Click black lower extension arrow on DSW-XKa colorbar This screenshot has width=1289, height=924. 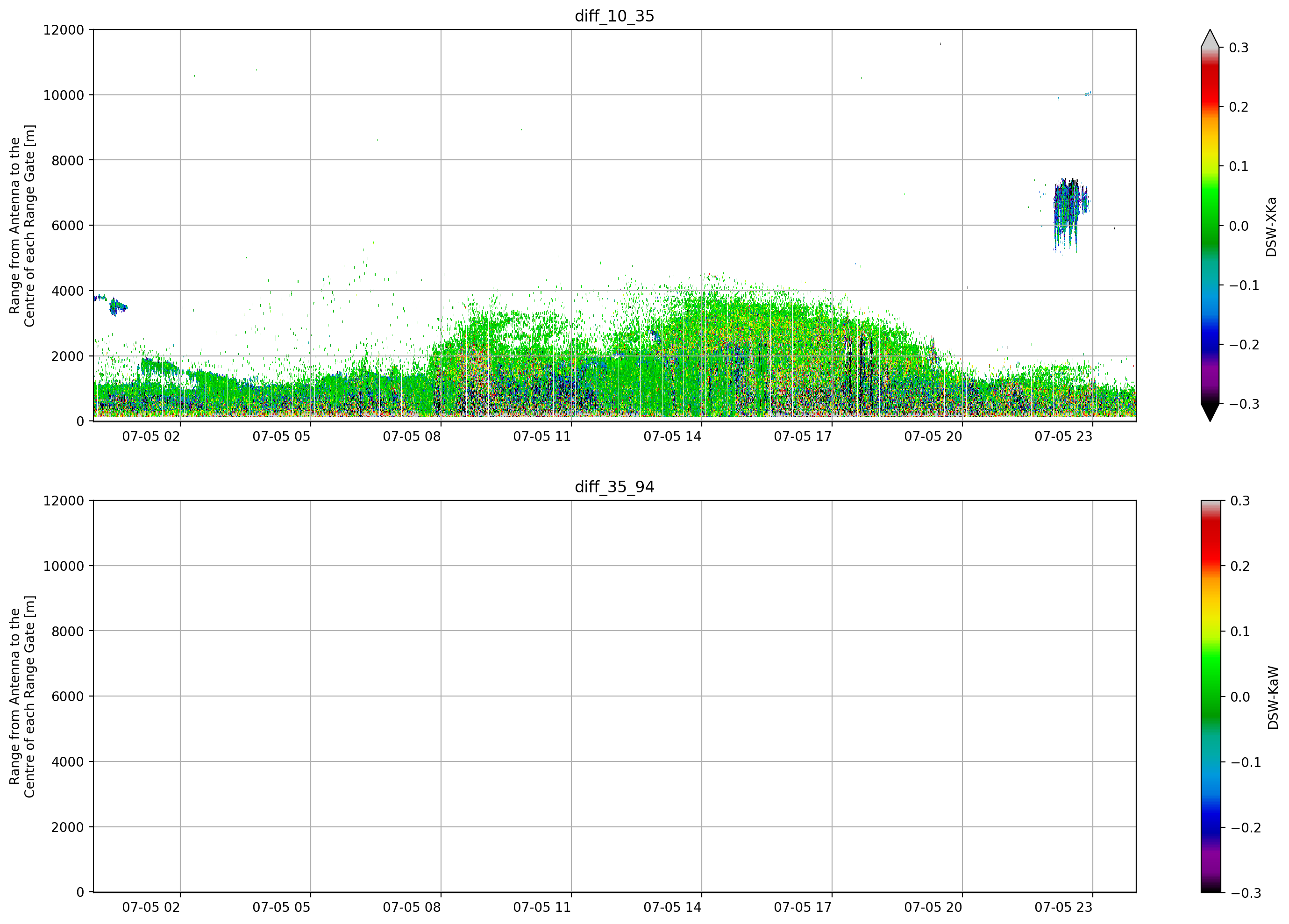1210,412
